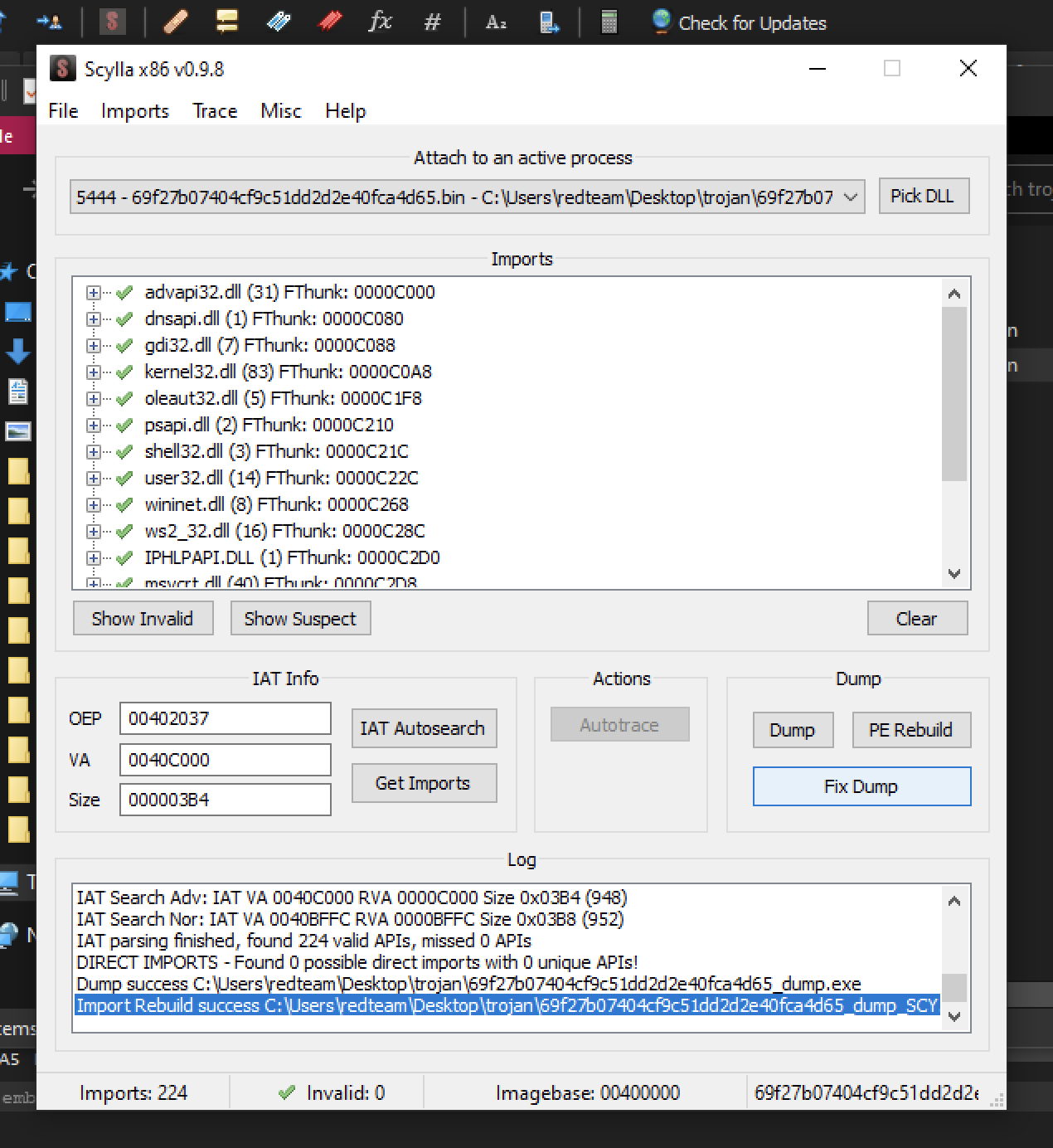The width and height of the screenshot is (1053, 1148).
Task: Open the Comments icon in debugger toolbar
Action: point(226,22)
